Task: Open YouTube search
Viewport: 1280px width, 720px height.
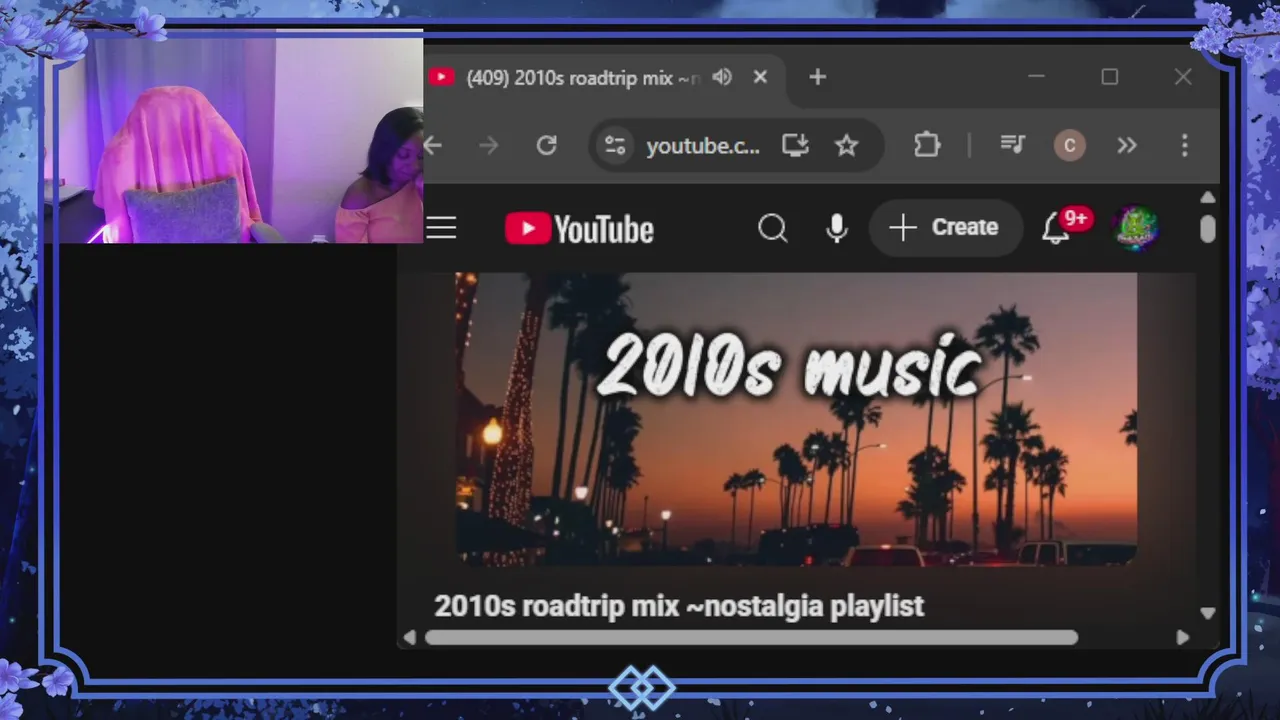Action: 772,229
